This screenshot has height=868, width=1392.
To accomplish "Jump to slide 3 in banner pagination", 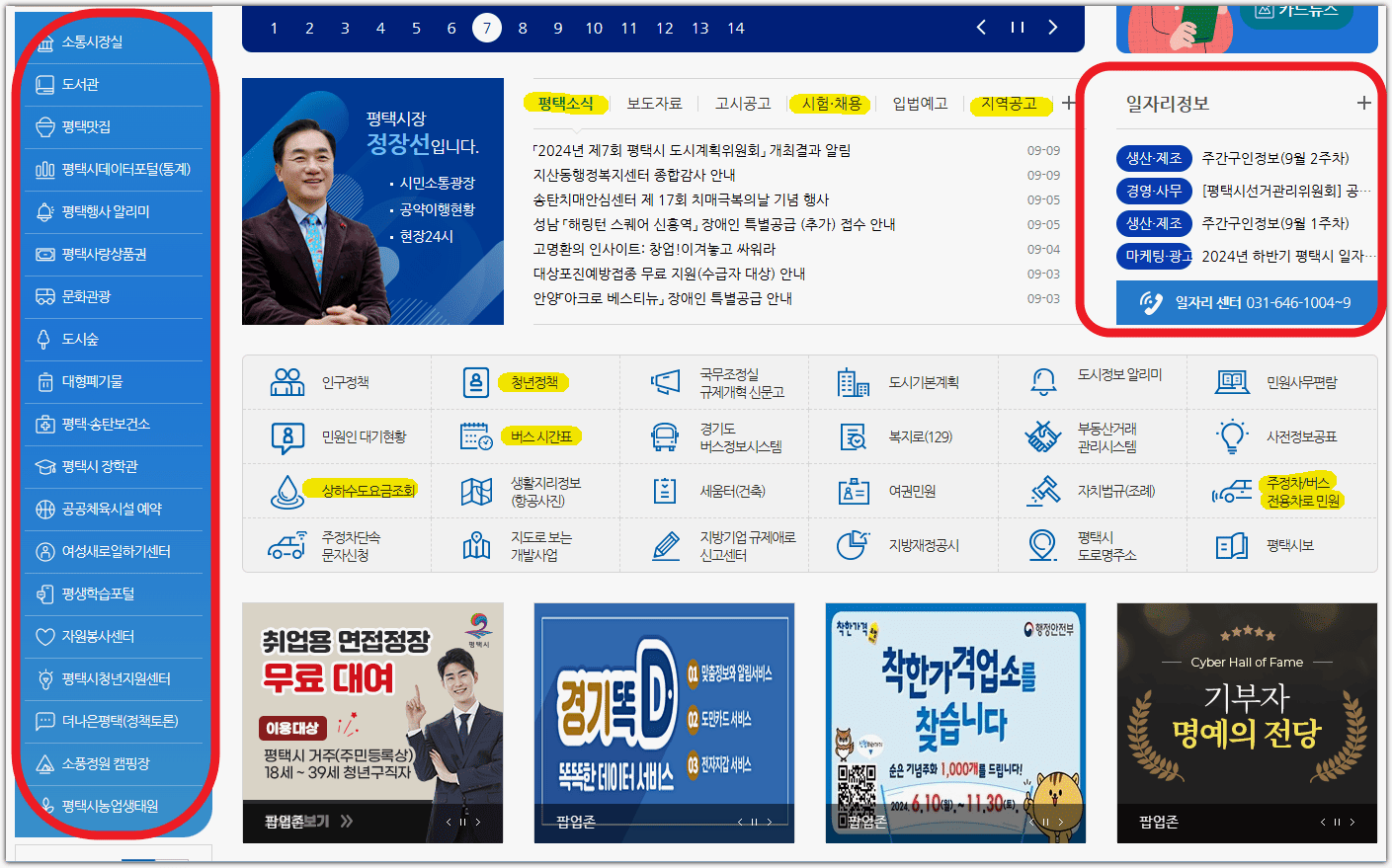I will [x=344, y=28].
